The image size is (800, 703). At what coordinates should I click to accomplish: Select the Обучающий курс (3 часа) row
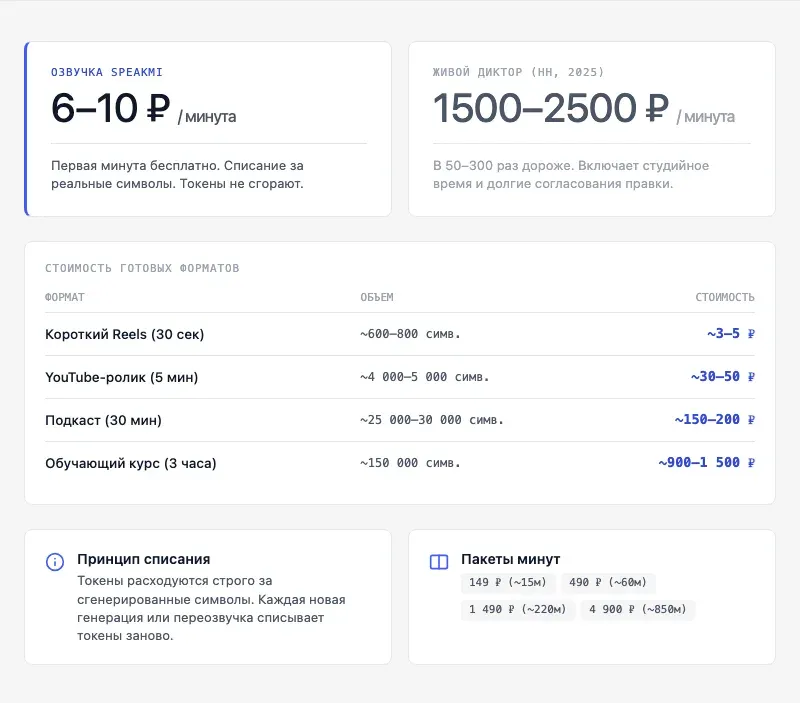[x=399, y=463]
